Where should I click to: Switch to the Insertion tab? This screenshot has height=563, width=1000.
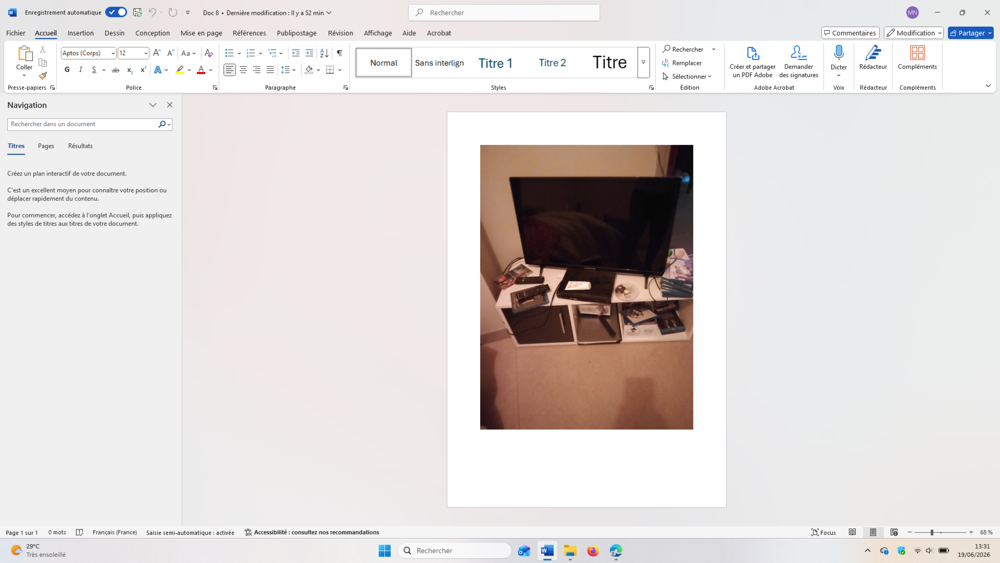click(80, 33)
